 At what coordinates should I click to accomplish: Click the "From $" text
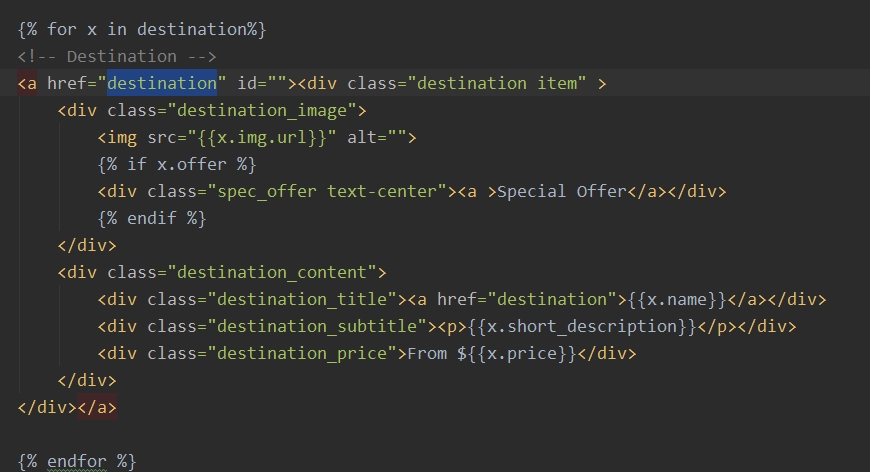(437, 353)
